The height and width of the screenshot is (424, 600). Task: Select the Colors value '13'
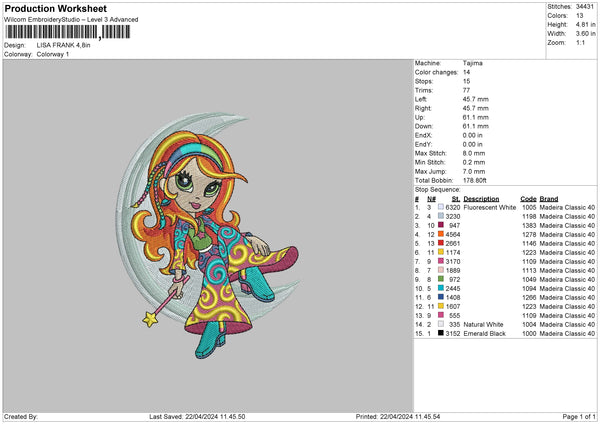[x=579, y=16]
